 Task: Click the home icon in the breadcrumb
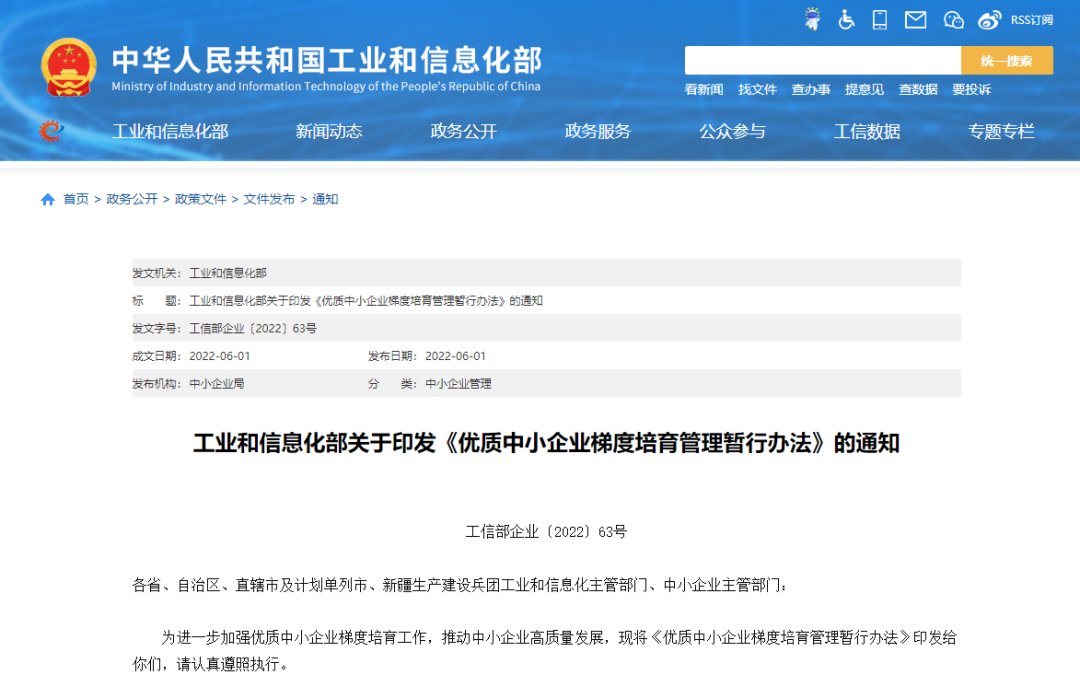(x=47, y=199)
